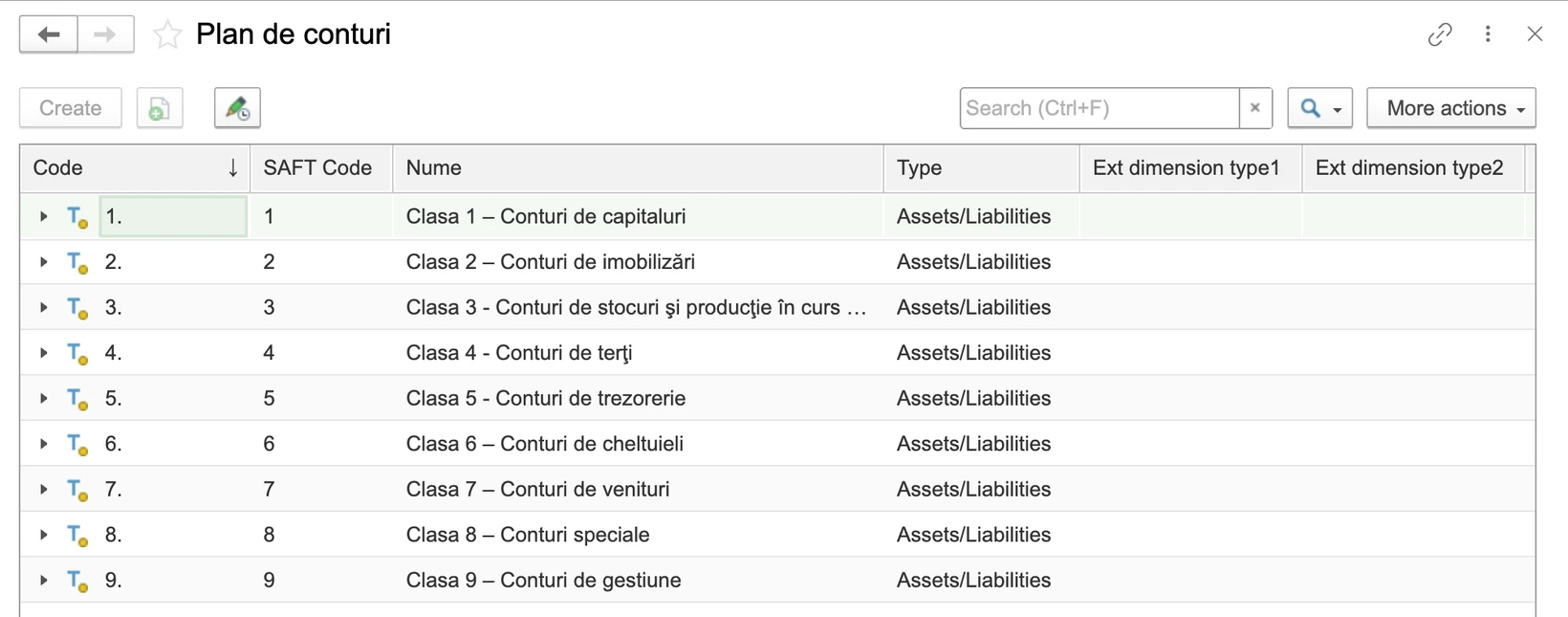Add Plan de conturi to favorites star
The width and height of the screenshot is (1568, 617).
tap(167, 34)
